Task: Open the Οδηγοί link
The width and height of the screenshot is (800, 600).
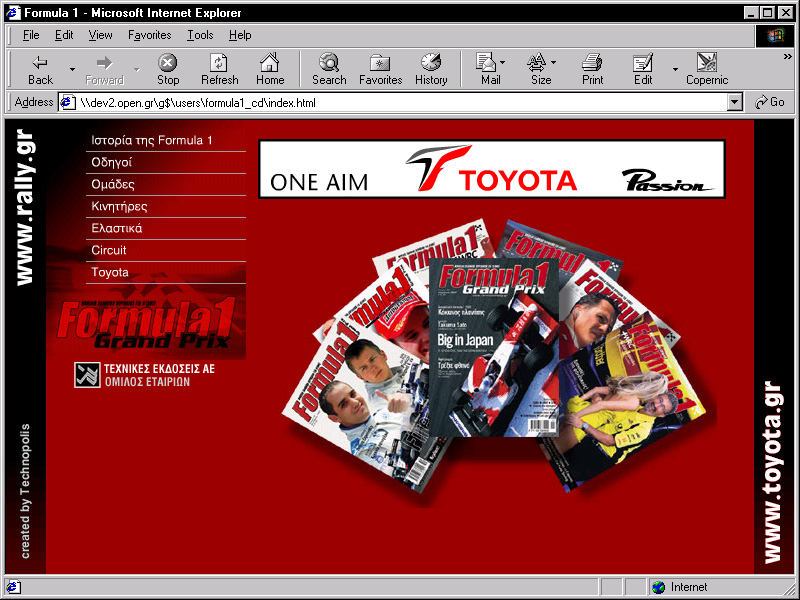Action: tap(111, 162)
